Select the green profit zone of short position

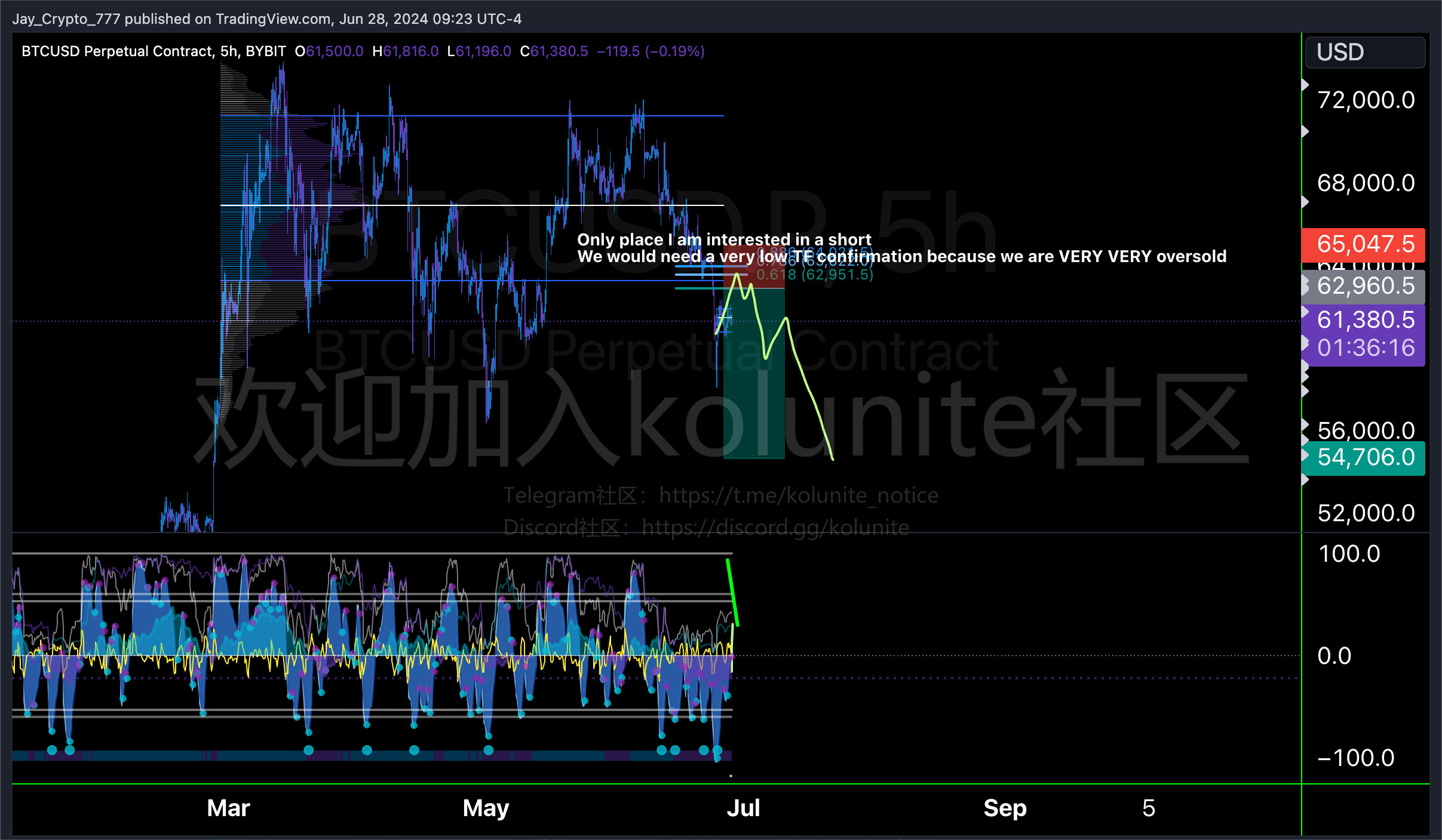click(x=754, y=373)
